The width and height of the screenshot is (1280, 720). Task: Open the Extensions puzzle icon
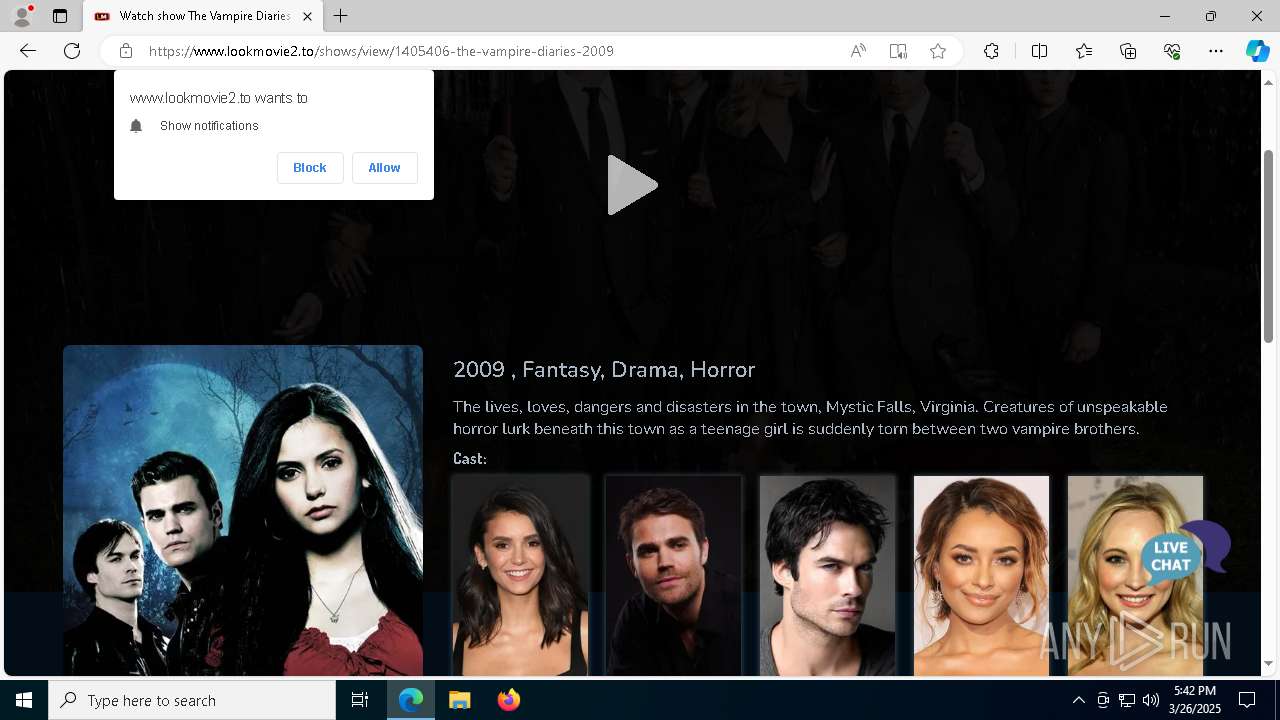(x=991, y=51)
